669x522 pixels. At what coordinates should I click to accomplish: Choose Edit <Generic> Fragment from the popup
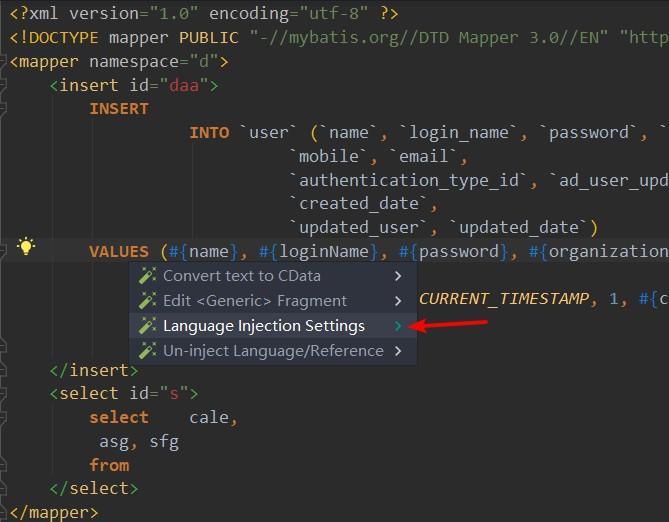click(x=255, y=301)
